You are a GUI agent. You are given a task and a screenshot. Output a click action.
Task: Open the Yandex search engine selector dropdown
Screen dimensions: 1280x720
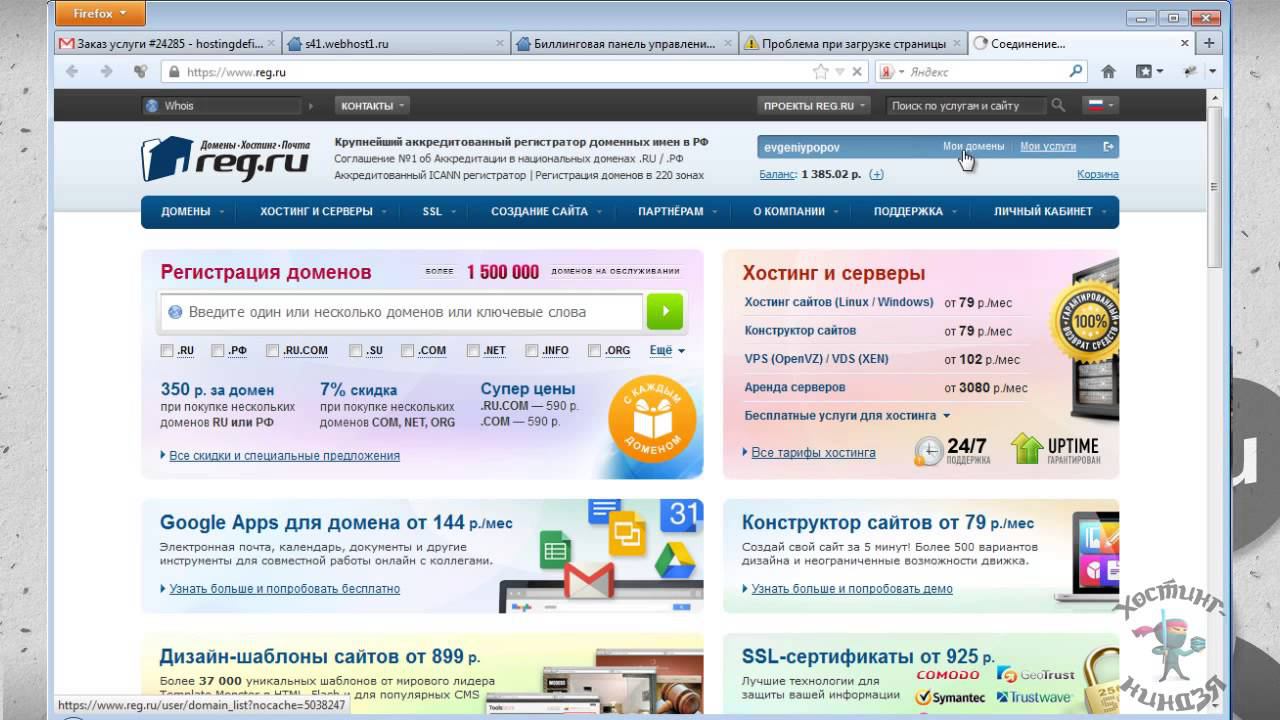[x=890, y=72]
